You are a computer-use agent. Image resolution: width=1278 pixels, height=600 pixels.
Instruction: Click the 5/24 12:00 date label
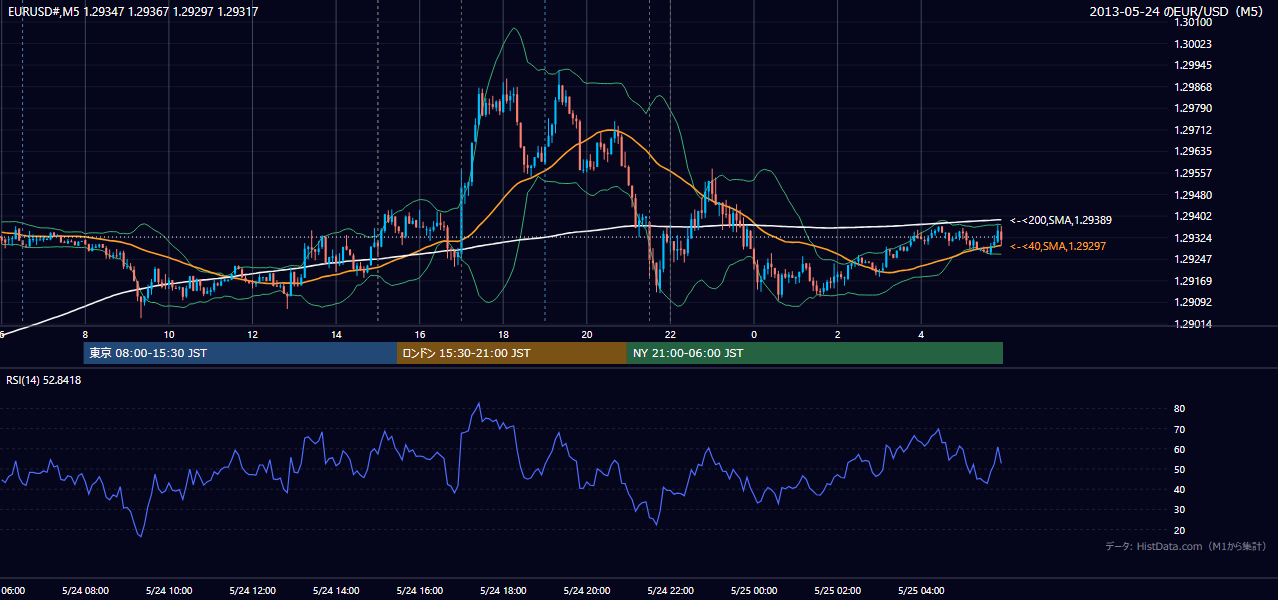(252, 590)
